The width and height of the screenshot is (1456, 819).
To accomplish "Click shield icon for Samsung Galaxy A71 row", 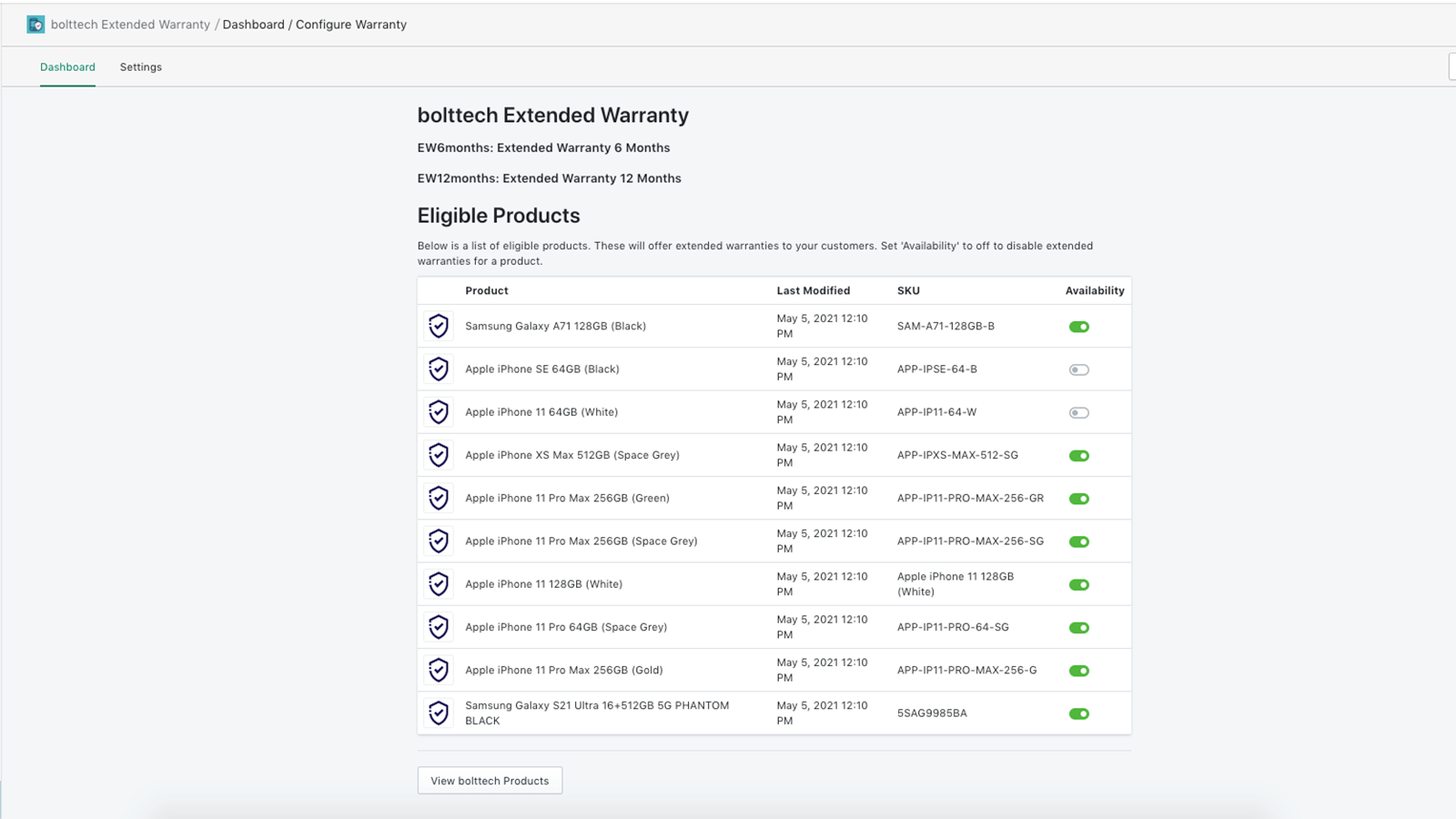I will (439, 326).
